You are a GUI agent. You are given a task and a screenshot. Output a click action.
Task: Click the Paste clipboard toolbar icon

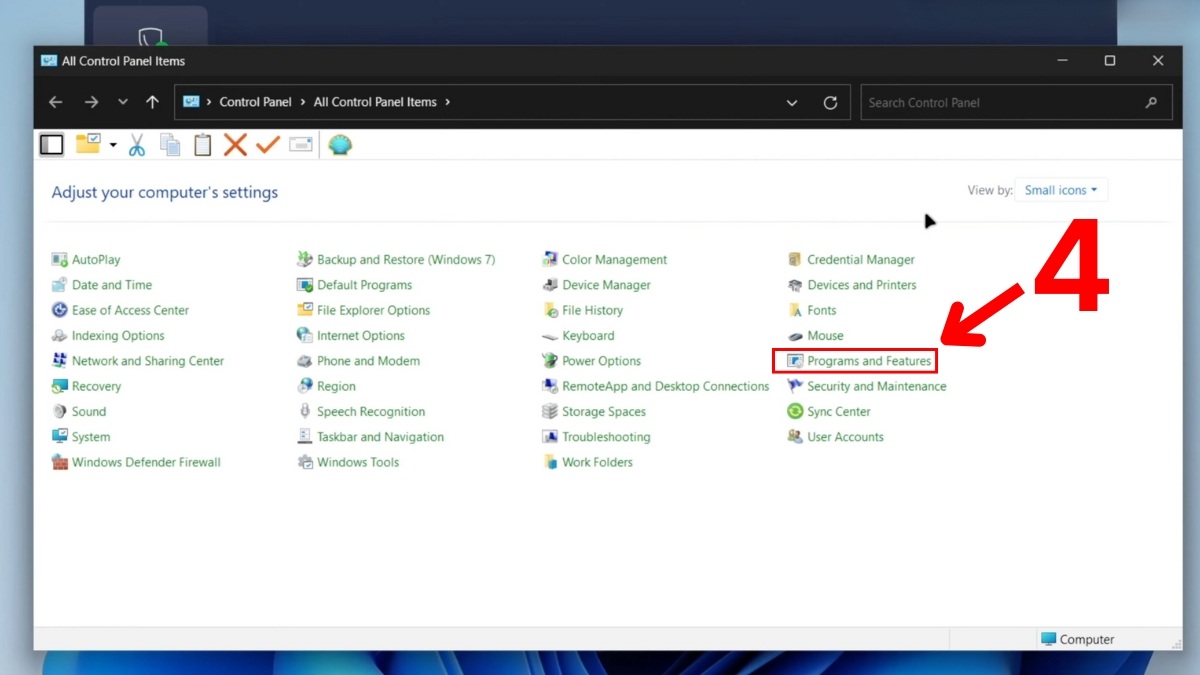(x=203, y=145)
